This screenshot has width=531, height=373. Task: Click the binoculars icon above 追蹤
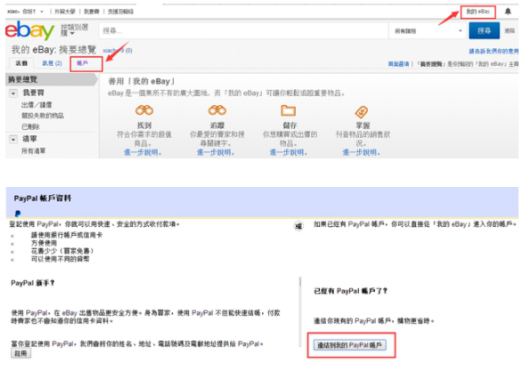(x=217, y=110)
